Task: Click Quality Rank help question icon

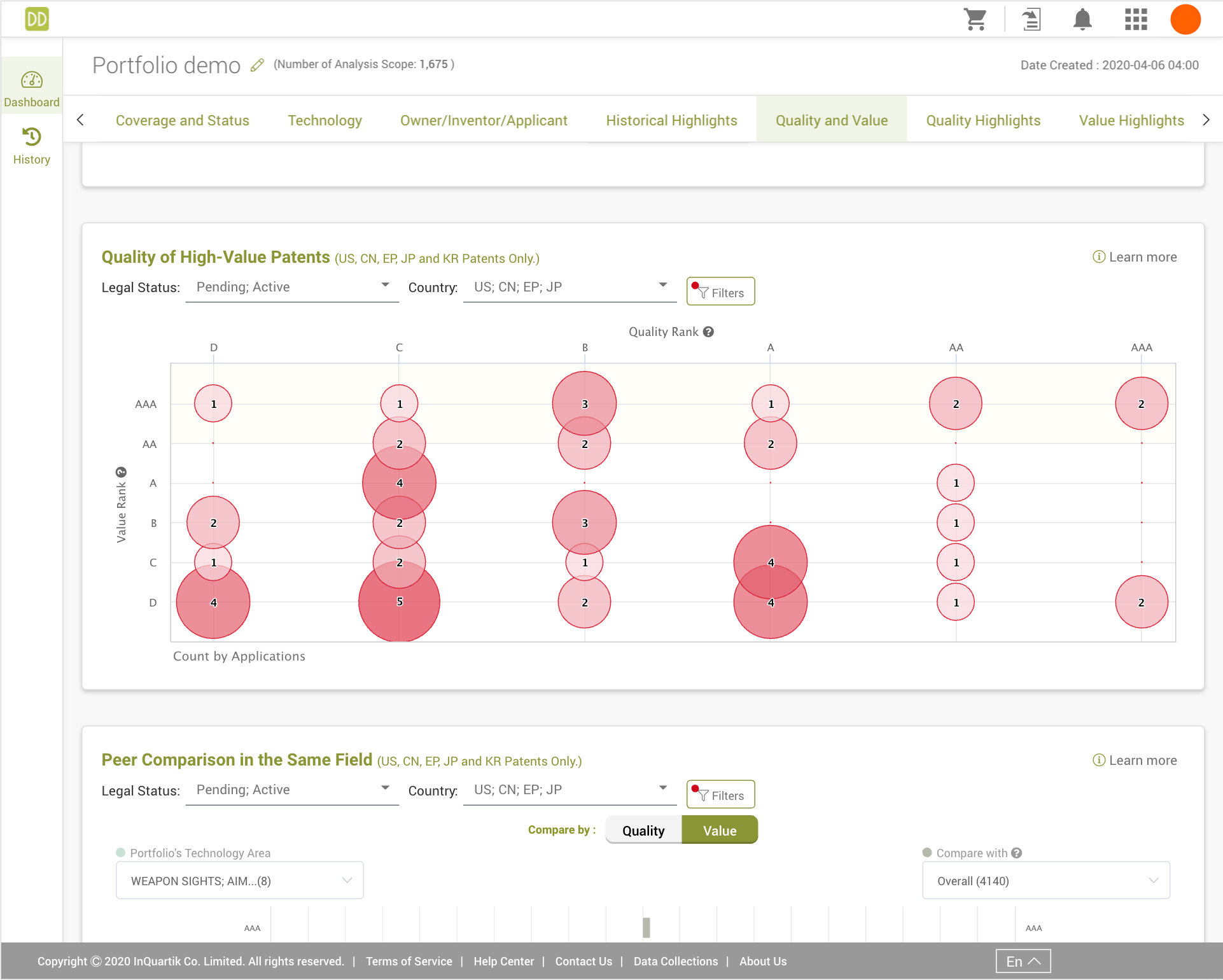Action: point(708,332)
